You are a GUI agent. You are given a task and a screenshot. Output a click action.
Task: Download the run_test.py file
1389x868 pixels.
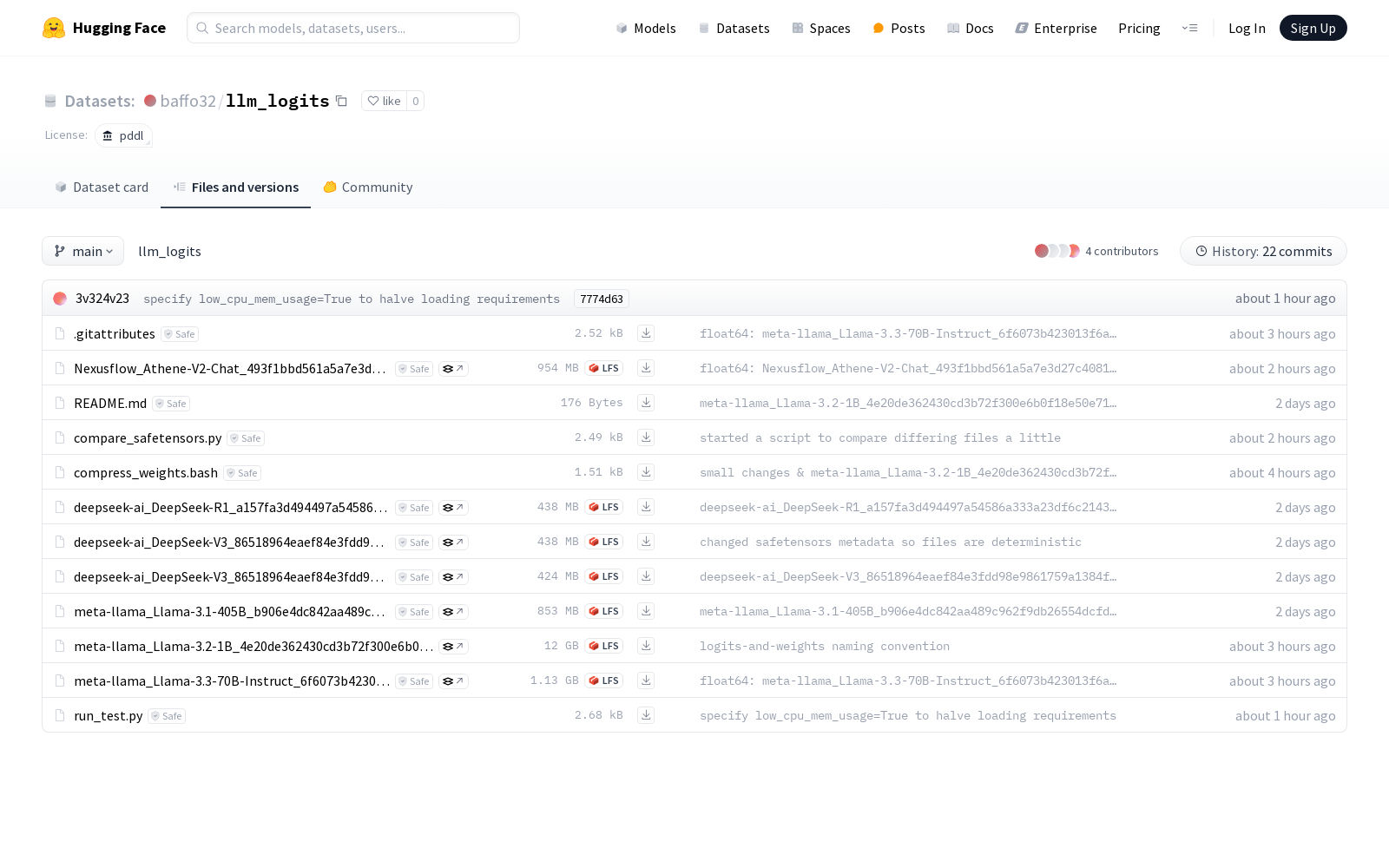[646, 715]
